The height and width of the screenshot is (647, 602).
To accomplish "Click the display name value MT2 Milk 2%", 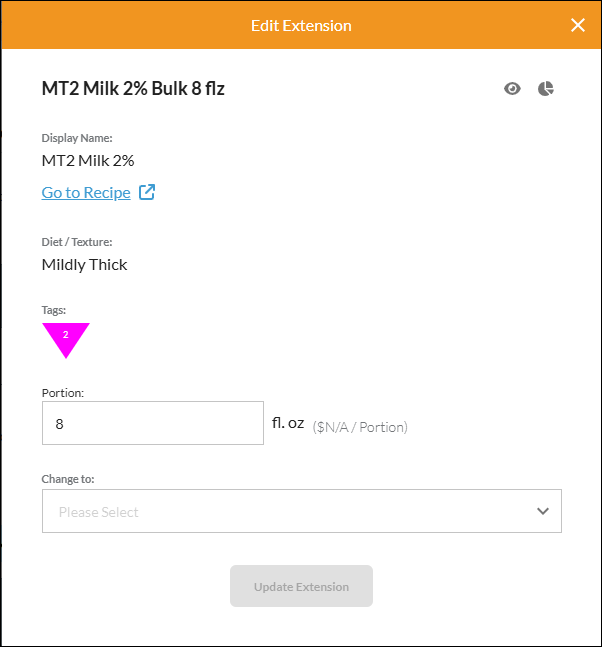I will click(x=88, y=161).
